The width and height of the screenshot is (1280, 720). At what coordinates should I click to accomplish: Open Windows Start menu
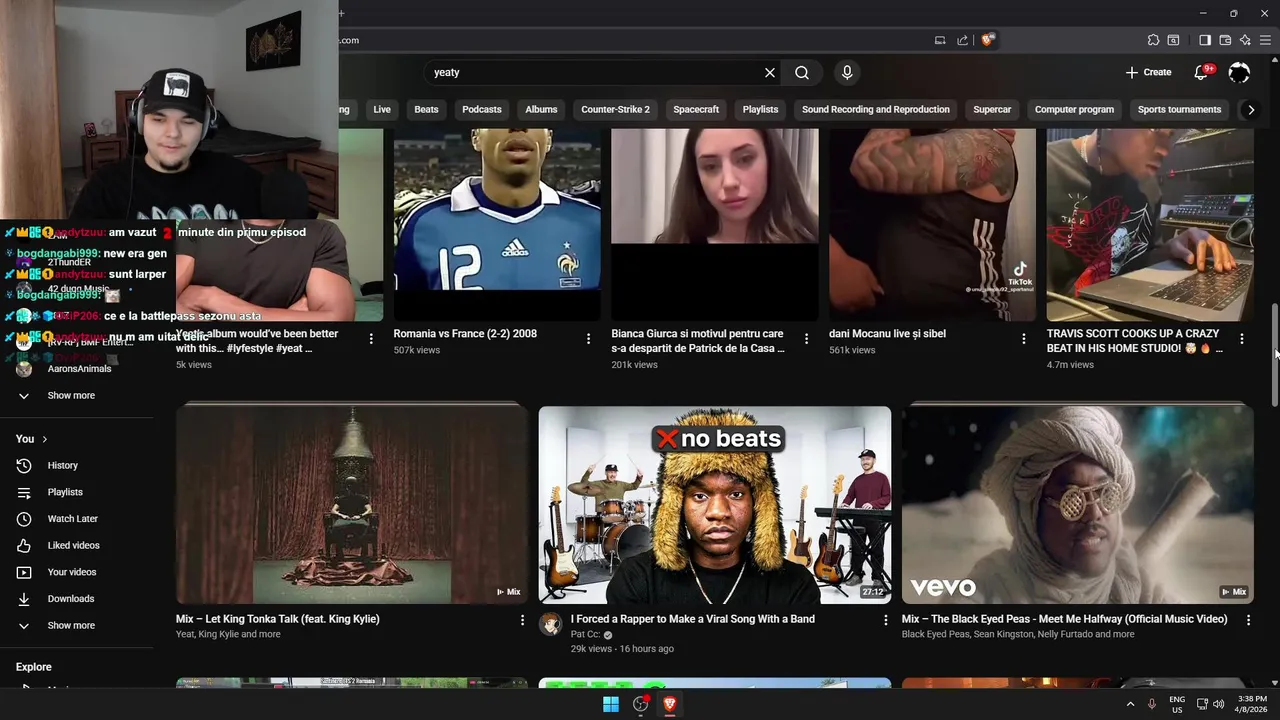click(x=611, y=704)
